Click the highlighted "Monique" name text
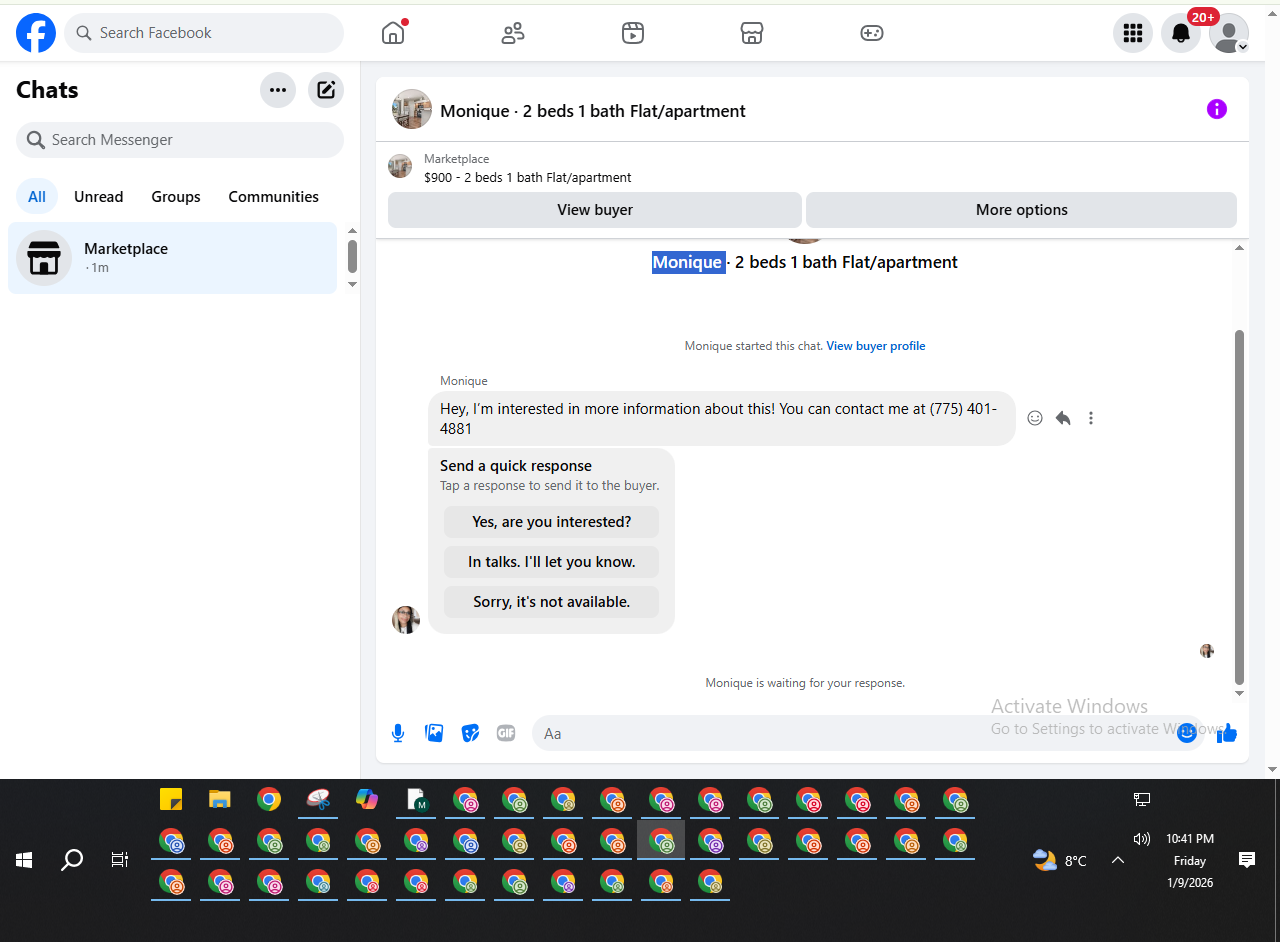1280x942 pixels. point(687,262)
